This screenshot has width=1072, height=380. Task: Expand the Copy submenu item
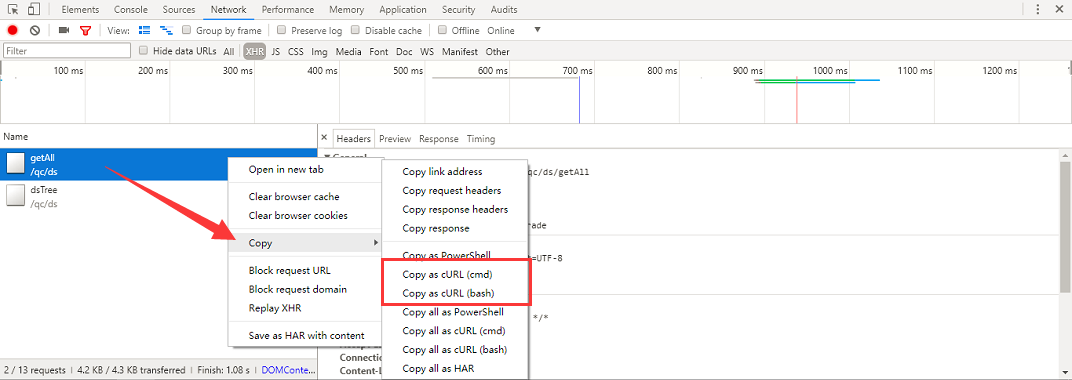click(304, 243)
